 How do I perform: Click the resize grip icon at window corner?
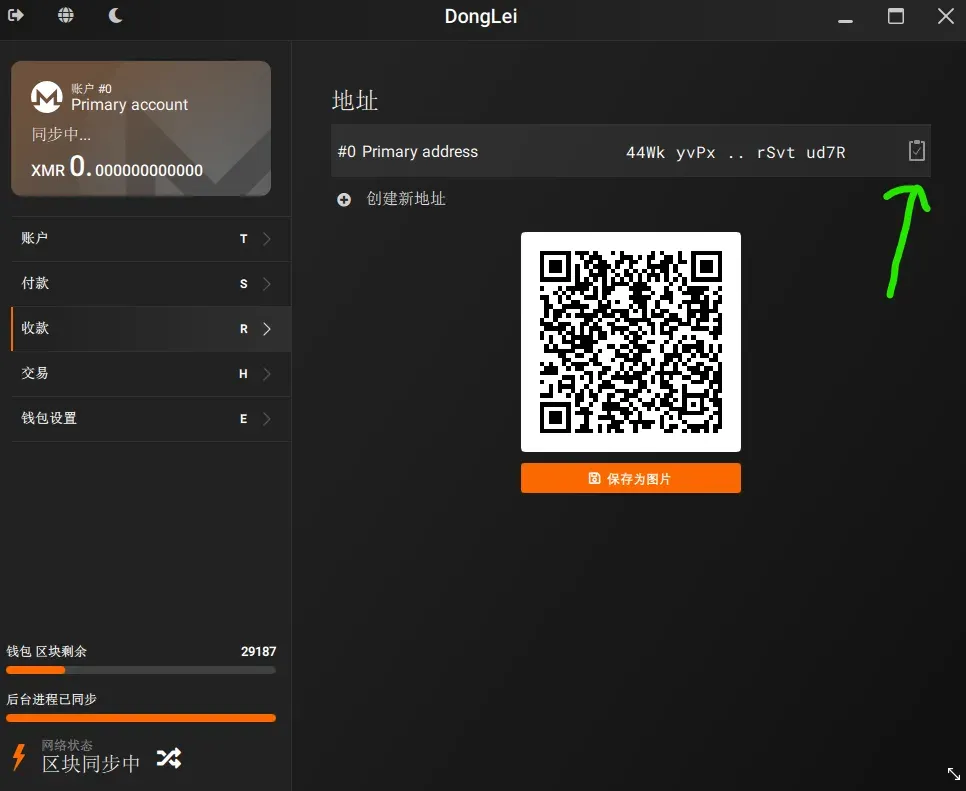(x=954, y=774)
